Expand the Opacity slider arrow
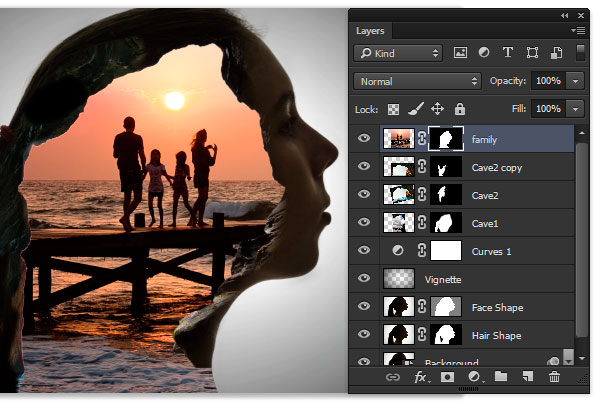The height and width of the screenshot is (408, 600). [x=575, y=81]
